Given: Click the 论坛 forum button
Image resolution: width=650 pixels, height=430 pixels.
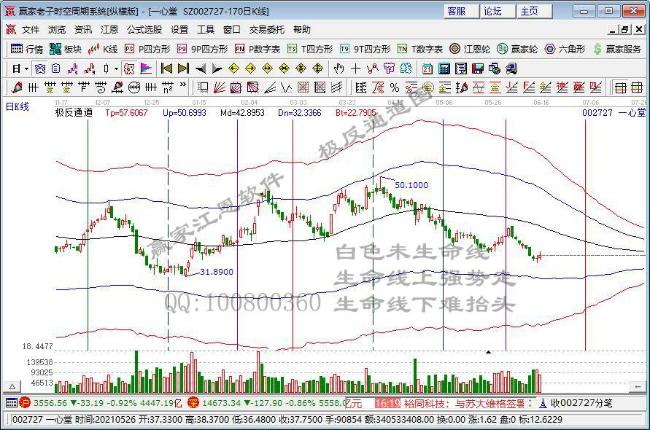Looking at the screenshot, I should coord(497,11).
